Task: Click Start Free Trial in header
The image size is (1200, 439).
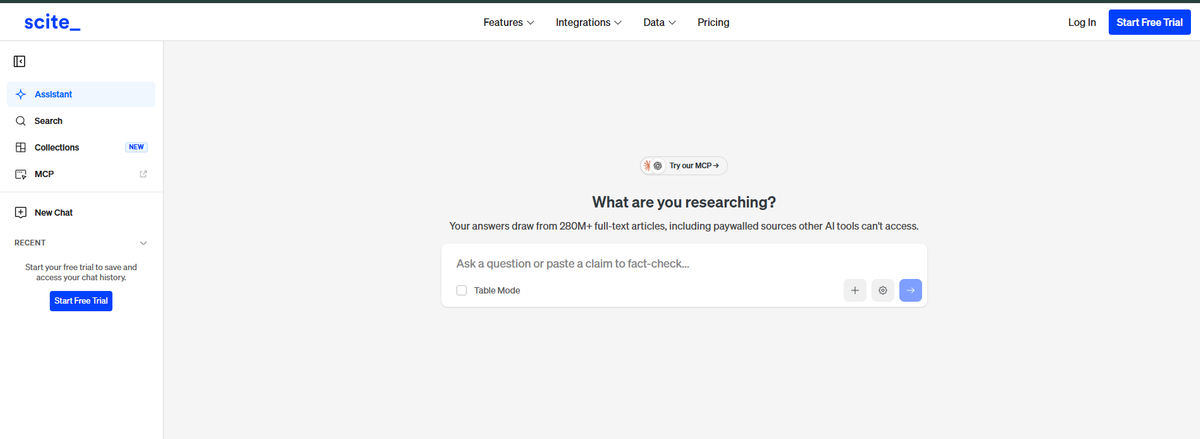Action: pos(1150,22)
